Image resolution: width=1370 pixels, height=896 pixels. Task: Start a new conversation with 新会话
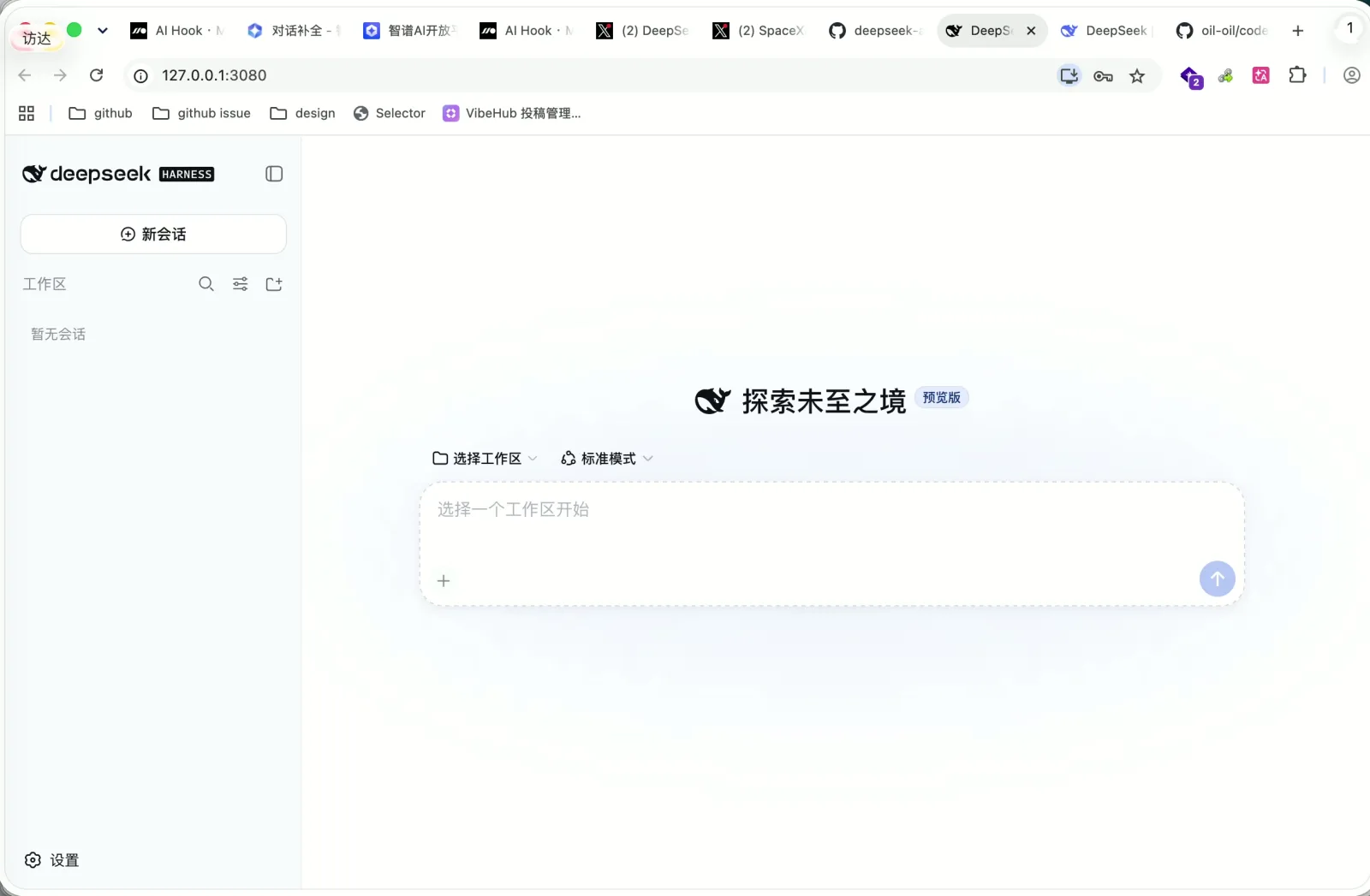coord(153,234)
